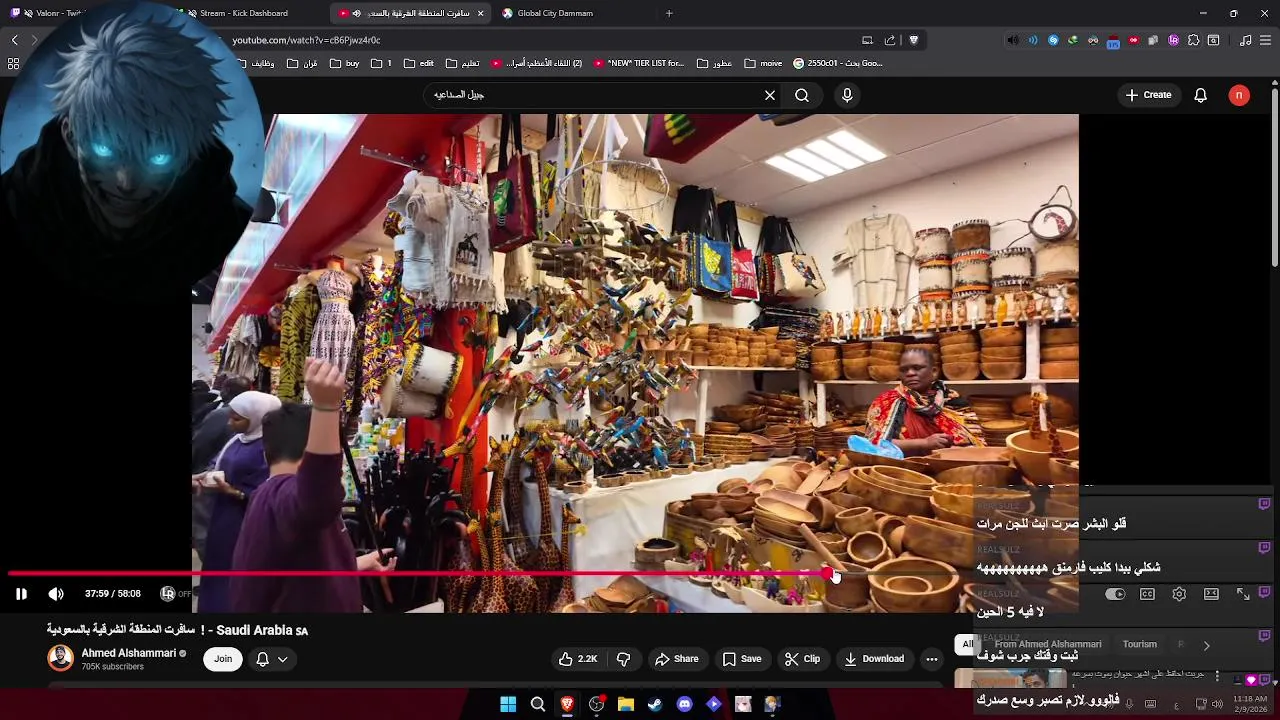Start voice search with microphone
The width and height of the screenshot is (1280, 720).
coord(847,95)
